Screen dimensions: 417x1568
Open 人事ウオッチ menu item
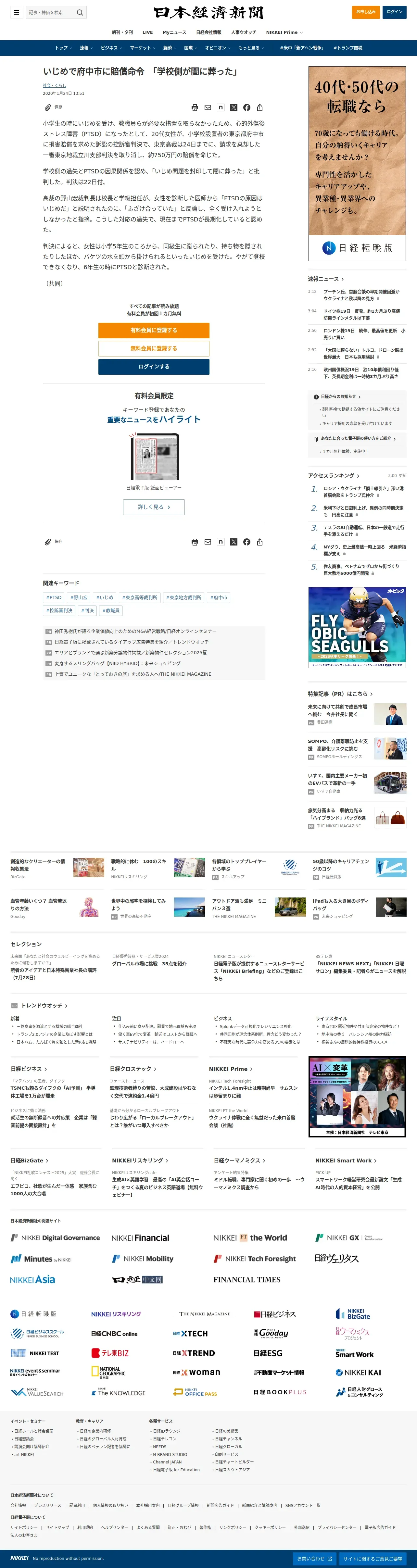[x=244, y=32]
